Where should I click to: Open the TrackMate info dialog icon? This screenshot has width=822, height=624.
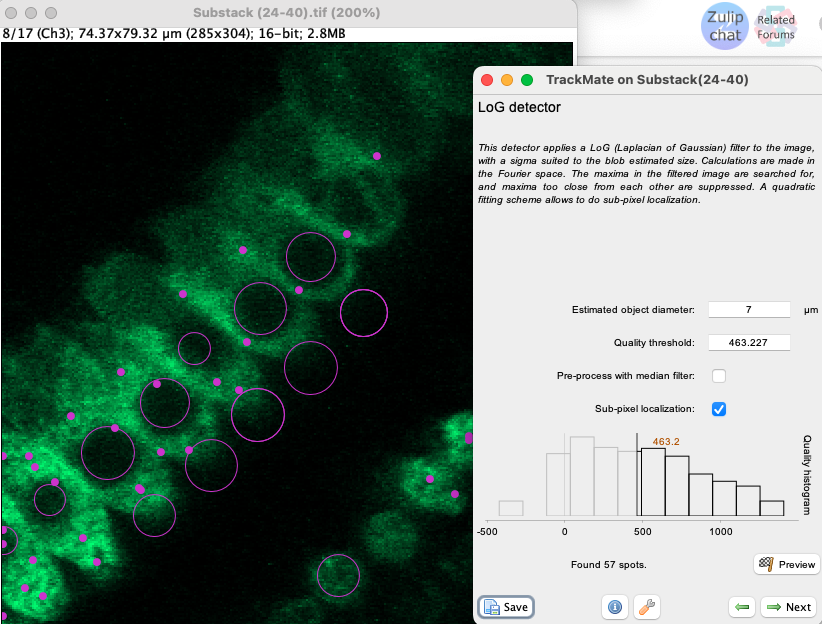coord(615,607)
